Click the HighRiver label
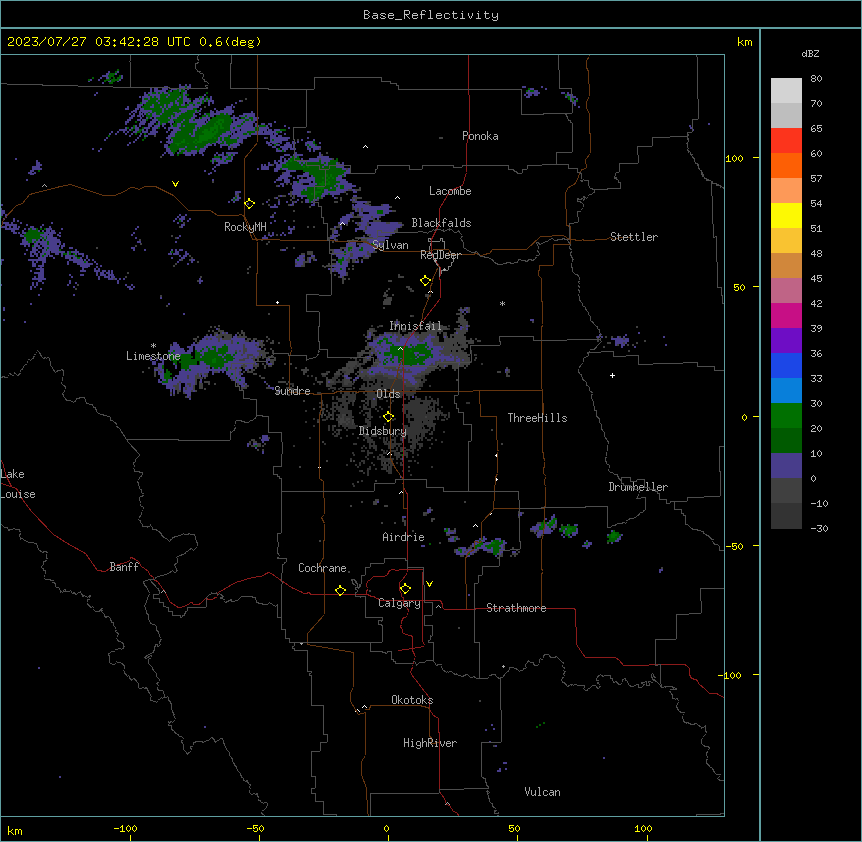The width and height of the screenshot is (862, 842). coord(430,743)
